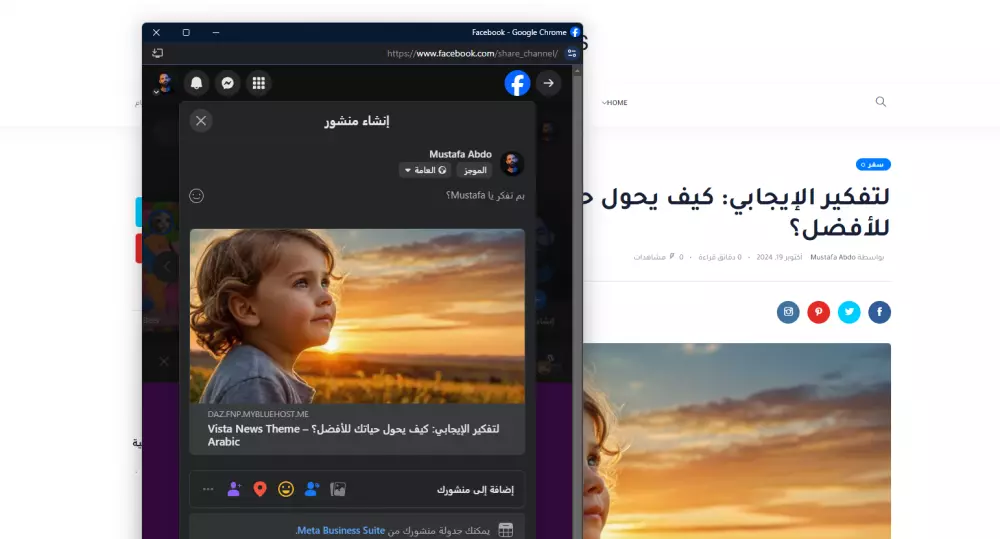1000x539 pixels.
Task: Click the Instagram share icon on the article
Action: click(x=788, y=312)
